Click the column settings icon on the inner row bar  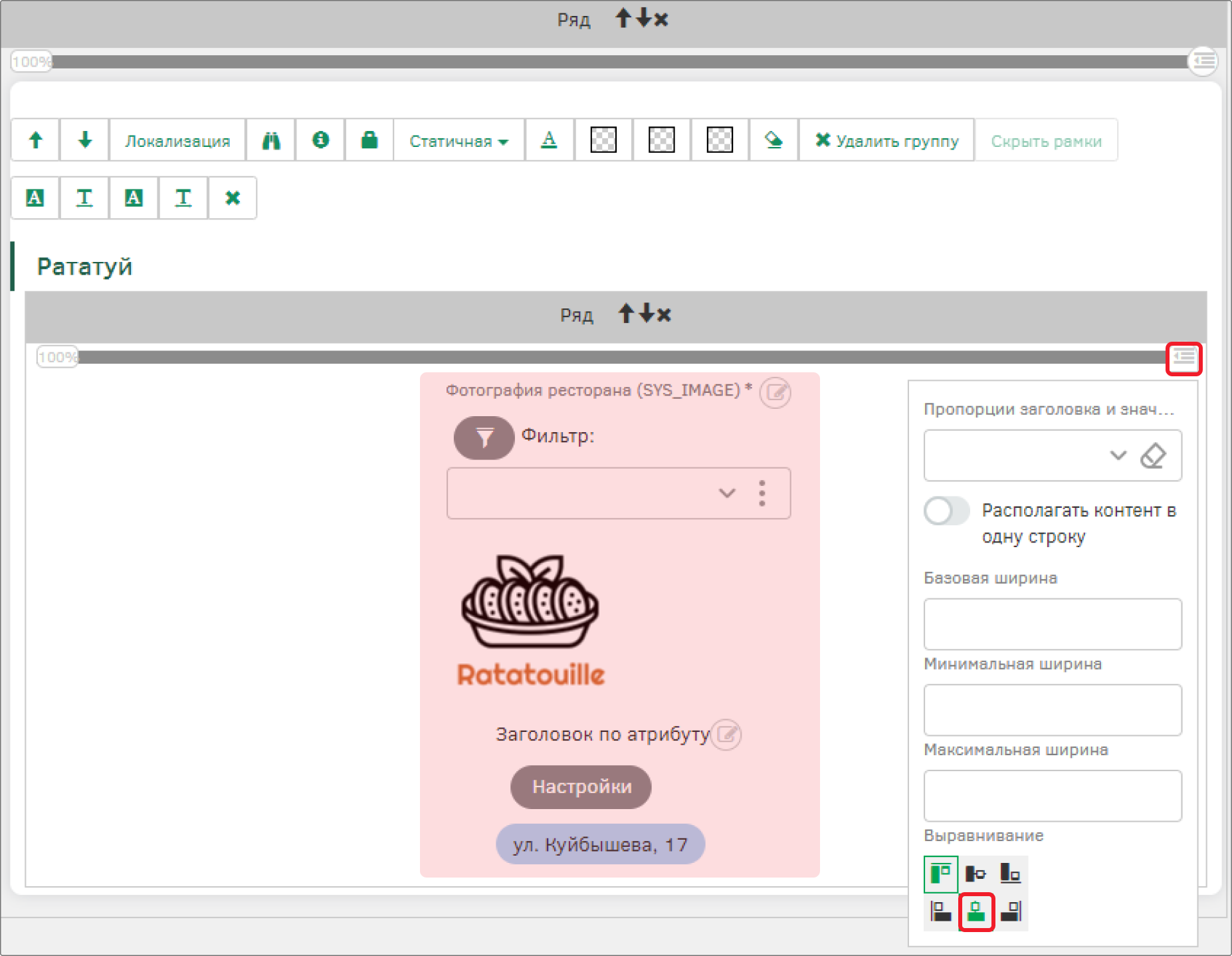(x=1183, y=358)
